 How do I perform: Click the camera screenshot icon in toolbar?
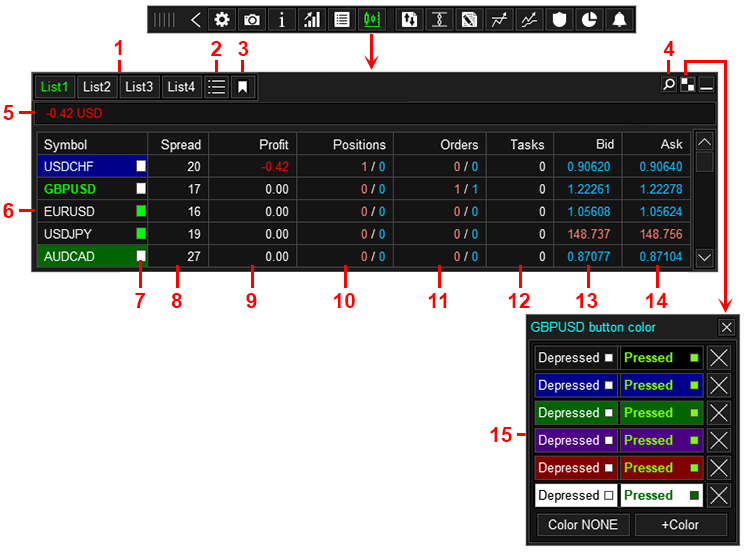point(252,19)
